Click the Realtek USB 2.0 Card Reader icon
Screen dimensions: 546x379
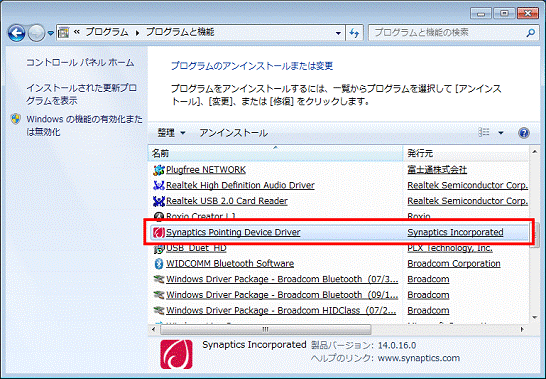tap(159, 201)
